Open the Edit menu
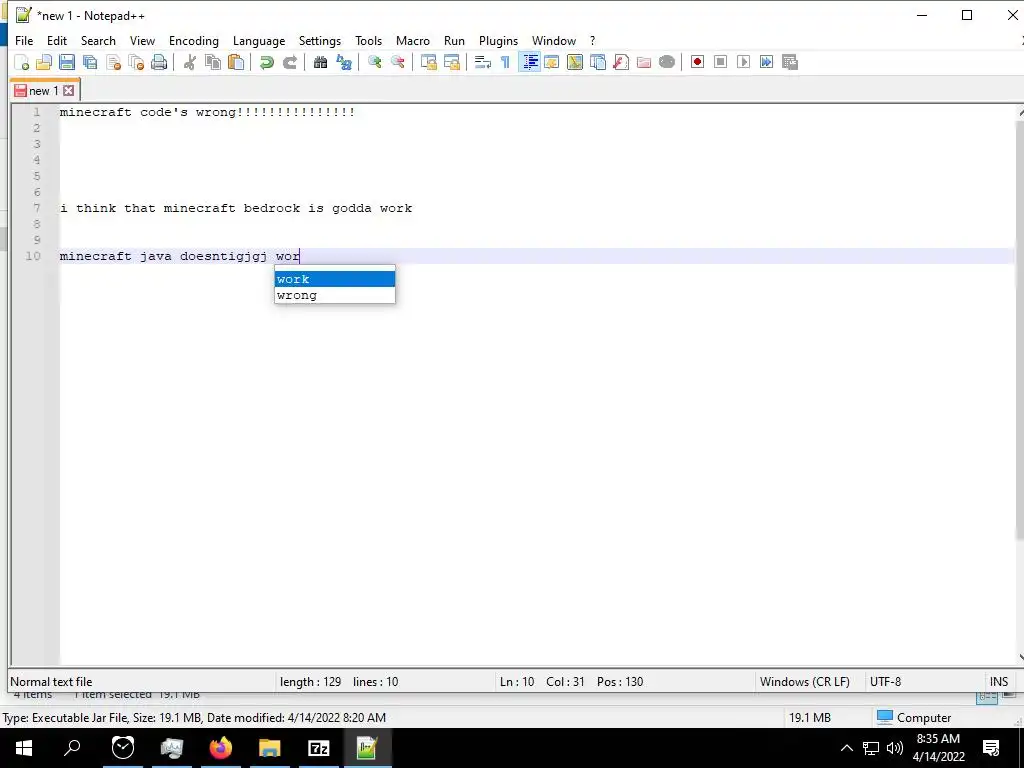Viewport: 1024px width, 768px height. pyautogui.click(x=57, y=40)
